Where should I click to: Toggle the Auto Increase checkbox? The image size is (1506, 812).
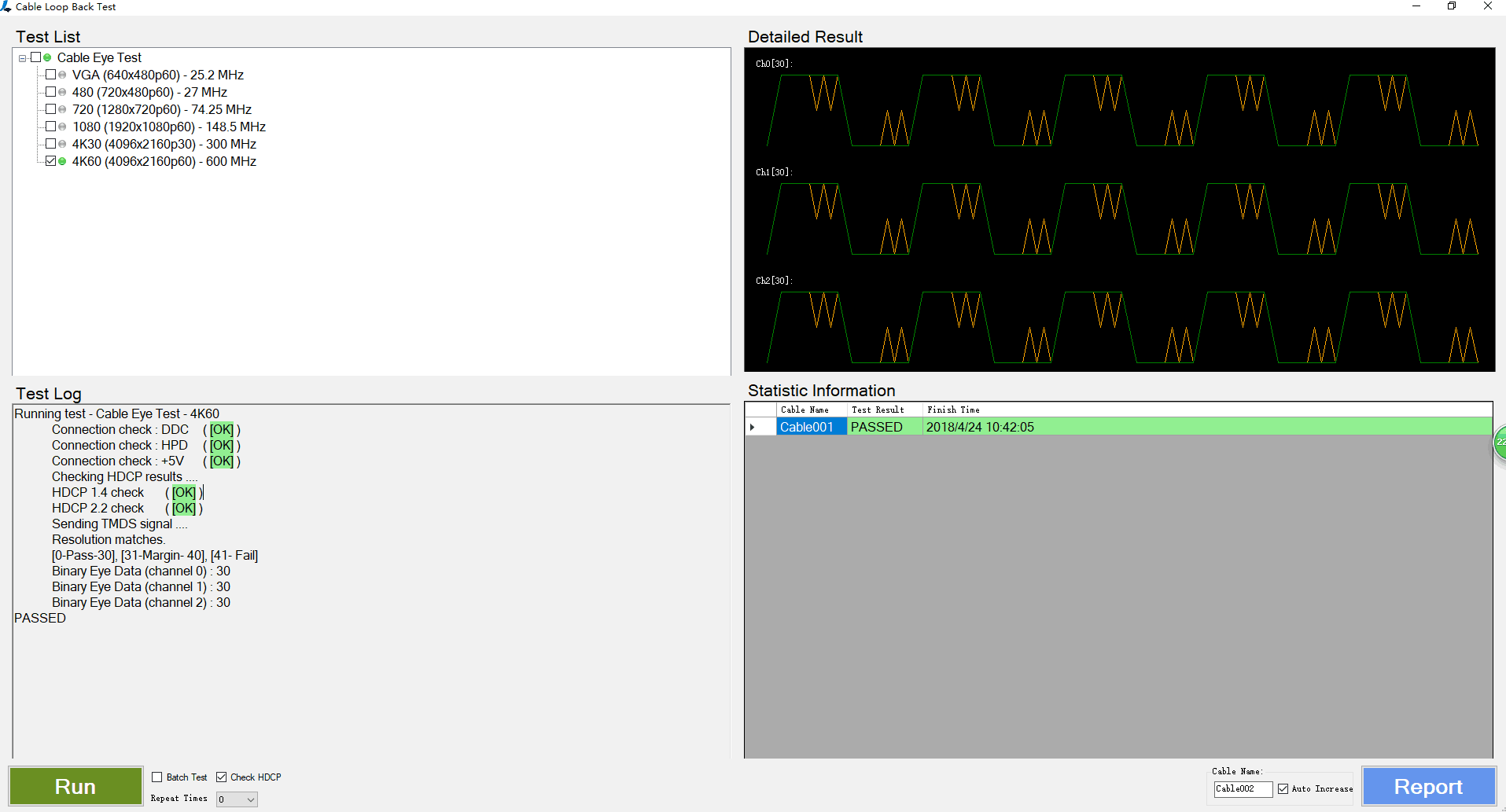[x=1283, y=789]
